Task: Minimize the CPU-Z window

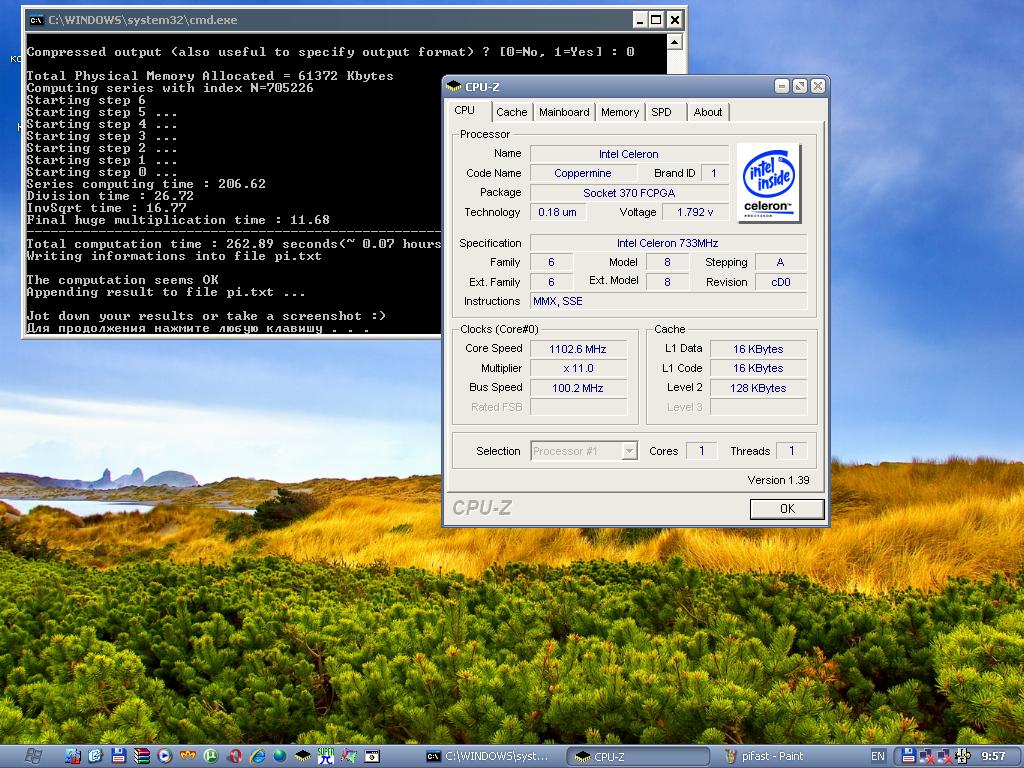Action: (782, 86)
